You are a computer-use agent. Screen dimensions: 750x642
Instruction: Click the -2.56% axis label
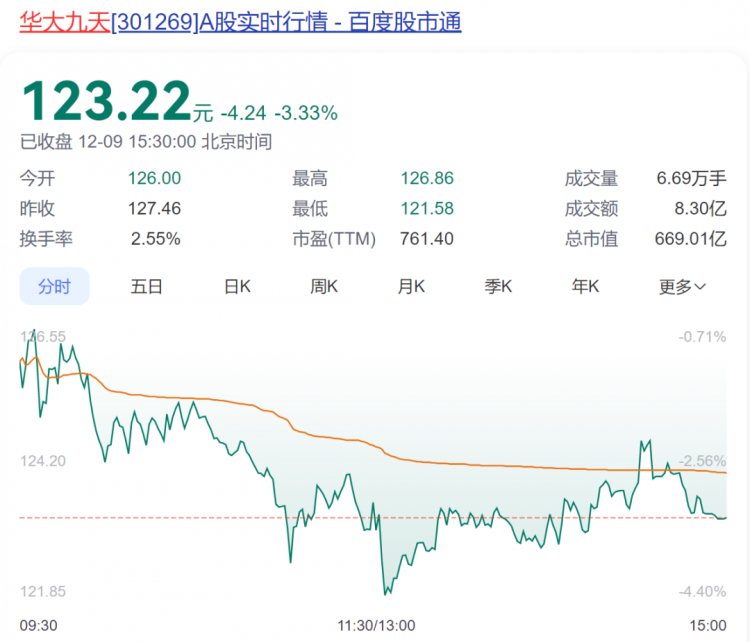(702, 461)
